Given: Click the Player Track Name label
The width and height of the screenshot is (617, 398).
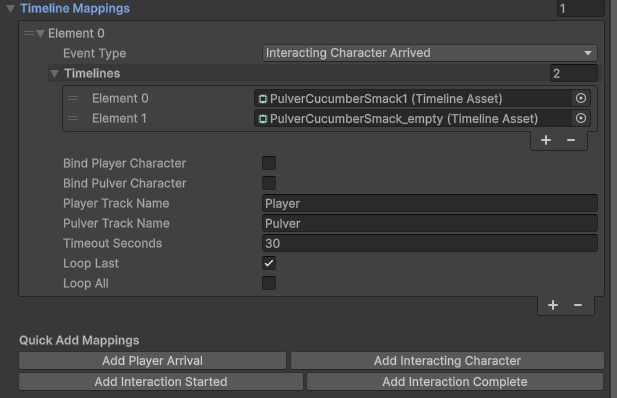Looking at the screenshot, I should 116,204.
